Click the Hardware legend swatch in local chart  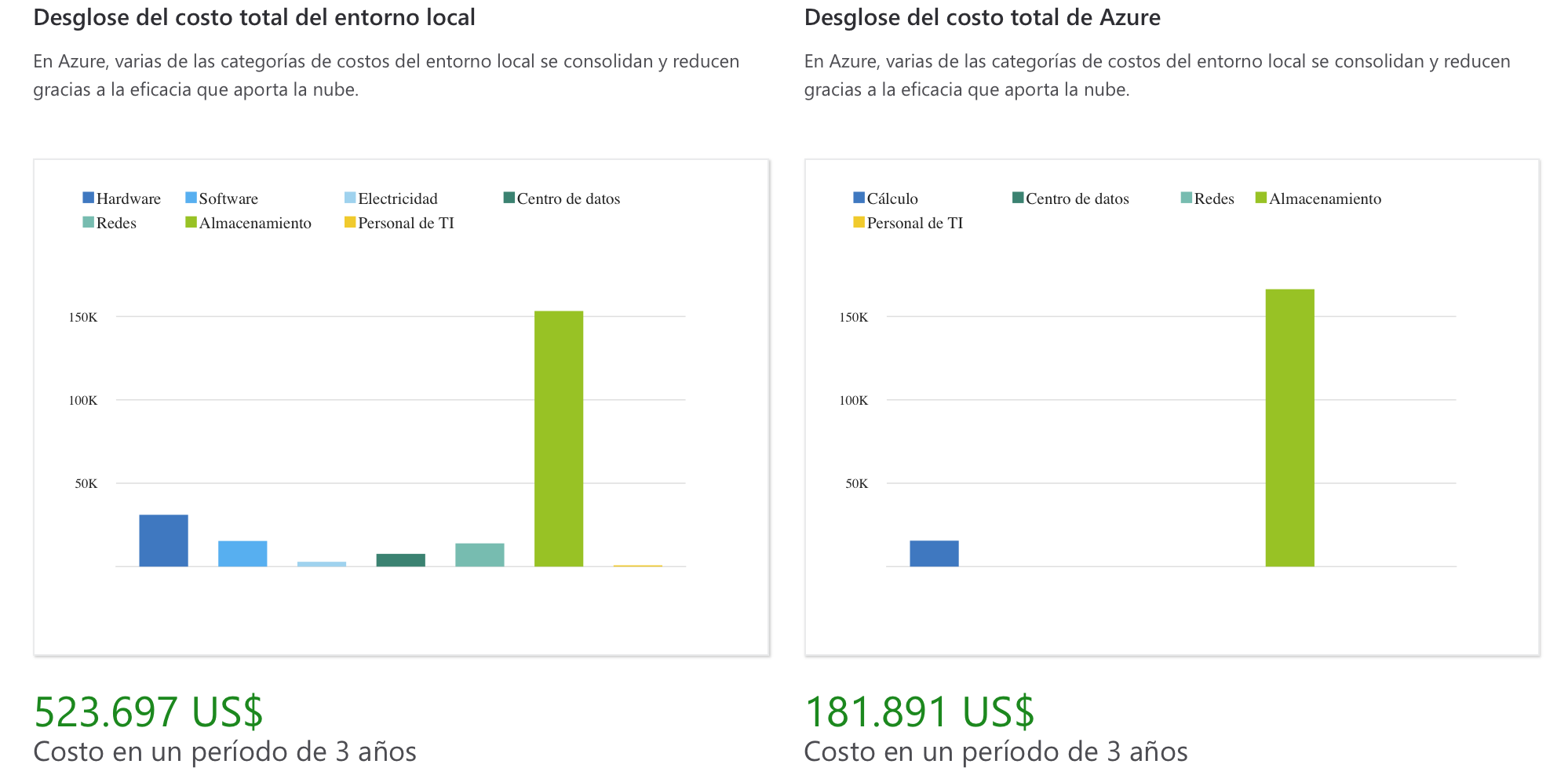point(88,198)
